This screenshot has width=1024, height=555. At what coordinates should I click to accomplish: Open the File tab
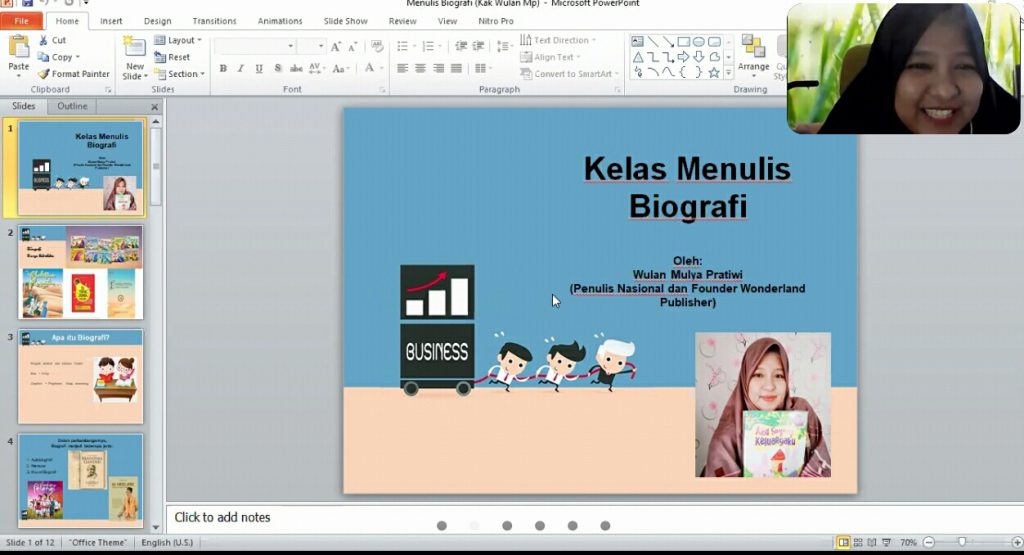click(x=22, y=21)
